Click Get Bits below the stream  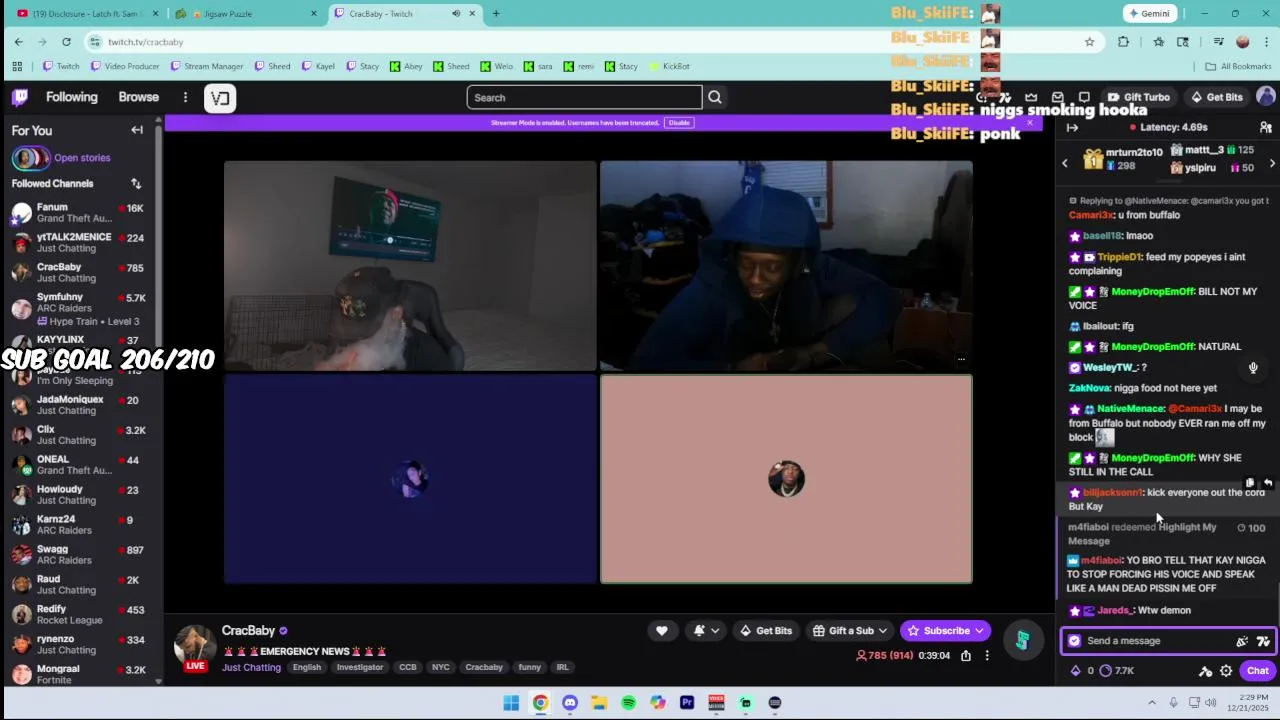(766, 631)
